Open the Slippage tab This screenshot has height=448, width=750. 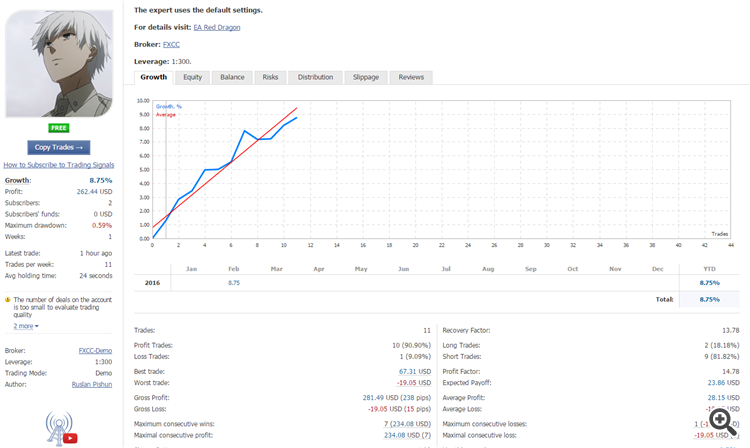pos(366,77)
